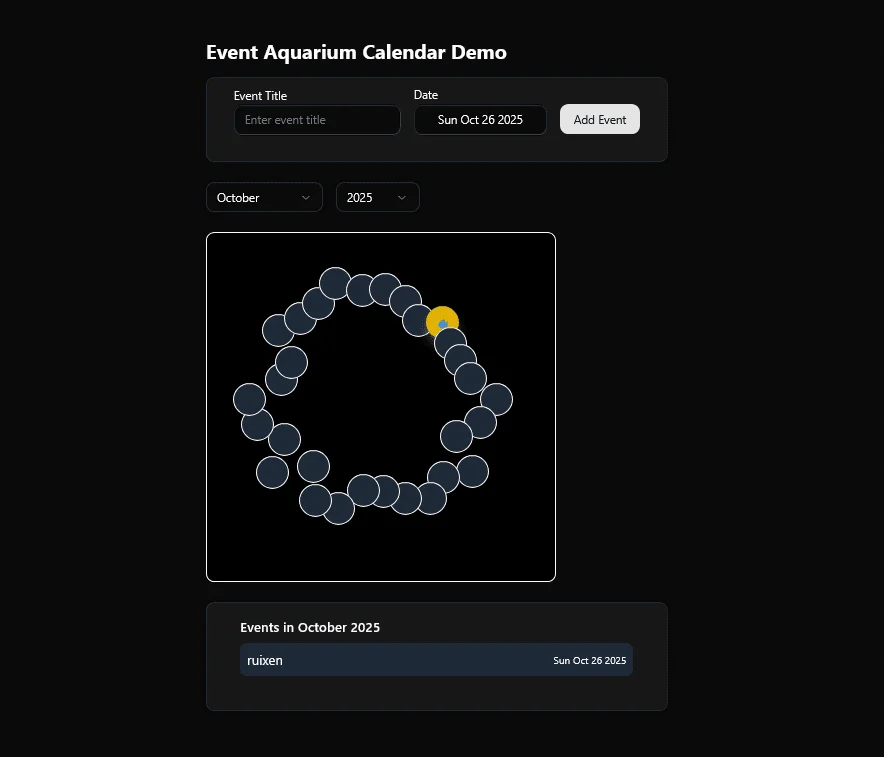The height and width of the screenshot is (757, 885).
Task: Click the chevron arrow in the October selector
Action: click(x=306, y=198)
